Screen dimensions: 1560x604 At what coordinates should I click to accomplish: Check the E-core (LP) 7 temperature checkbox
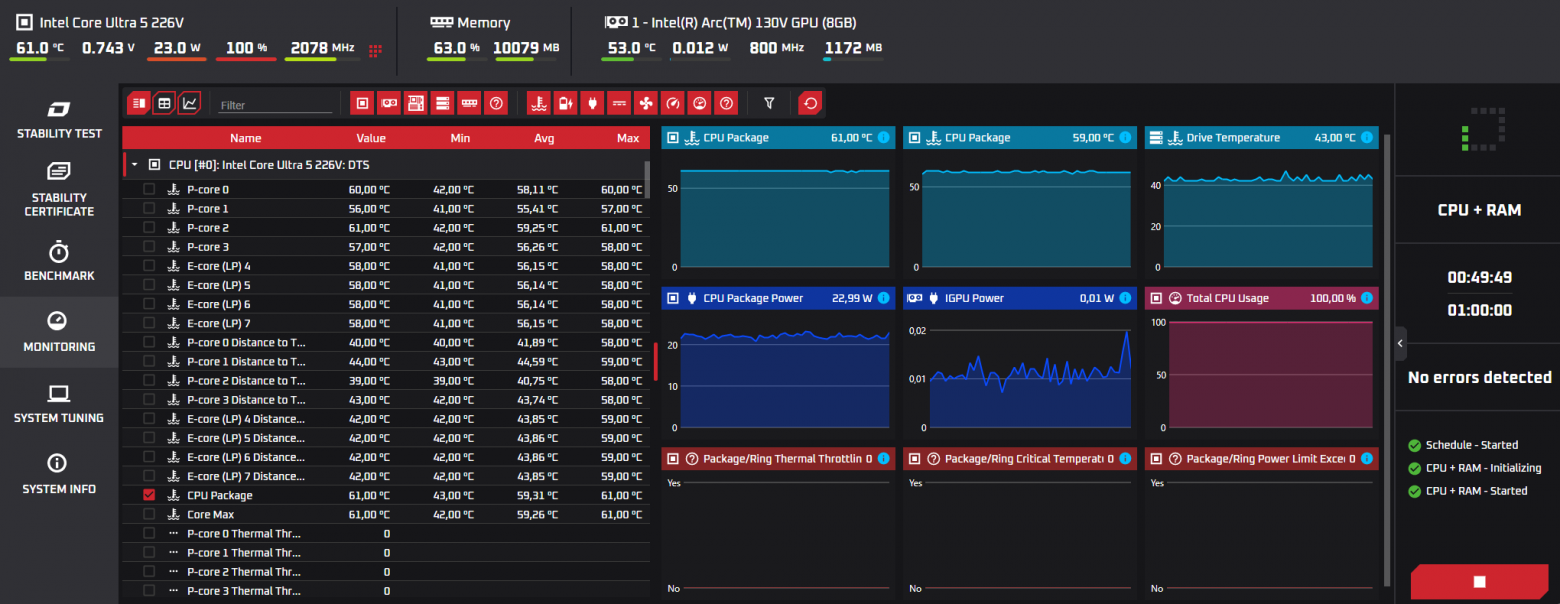click(149, 323)
